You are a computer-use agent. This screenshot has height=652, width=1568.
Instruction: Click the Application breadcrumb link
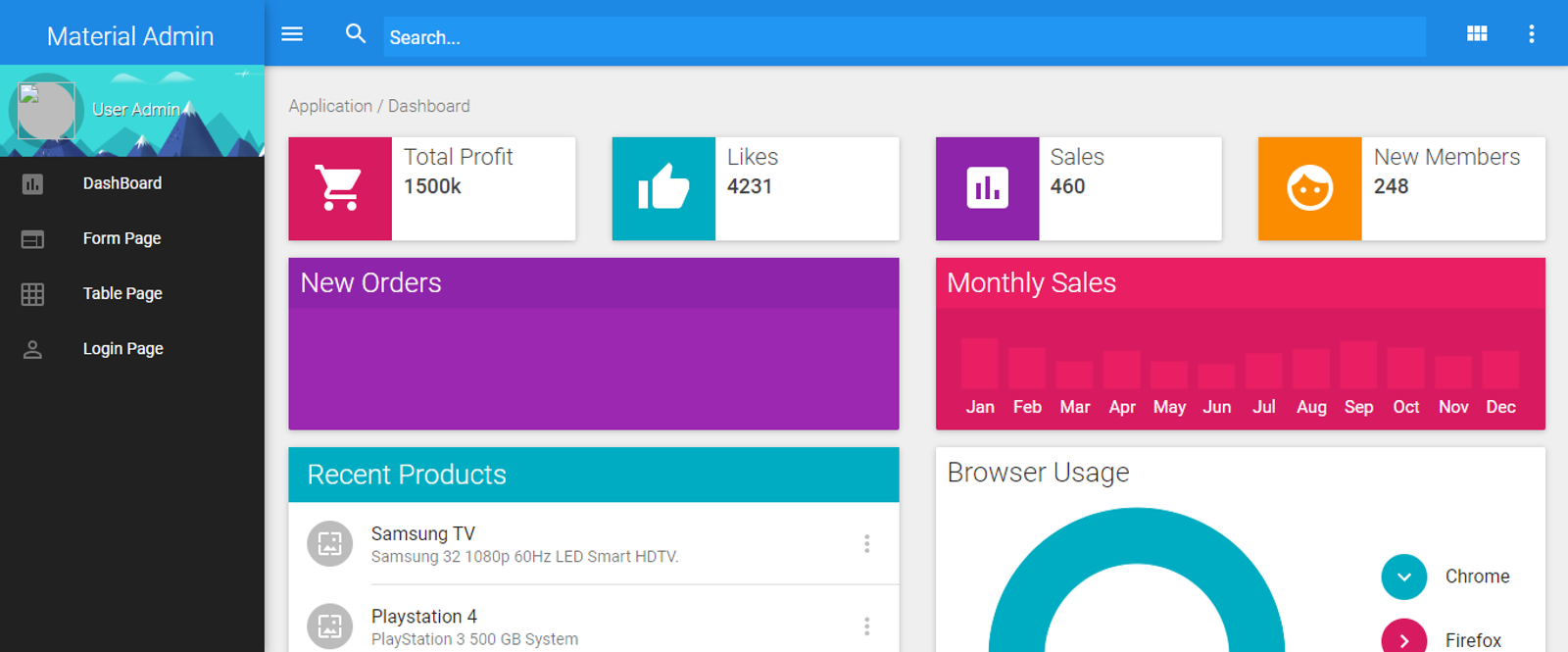[330, 106]
